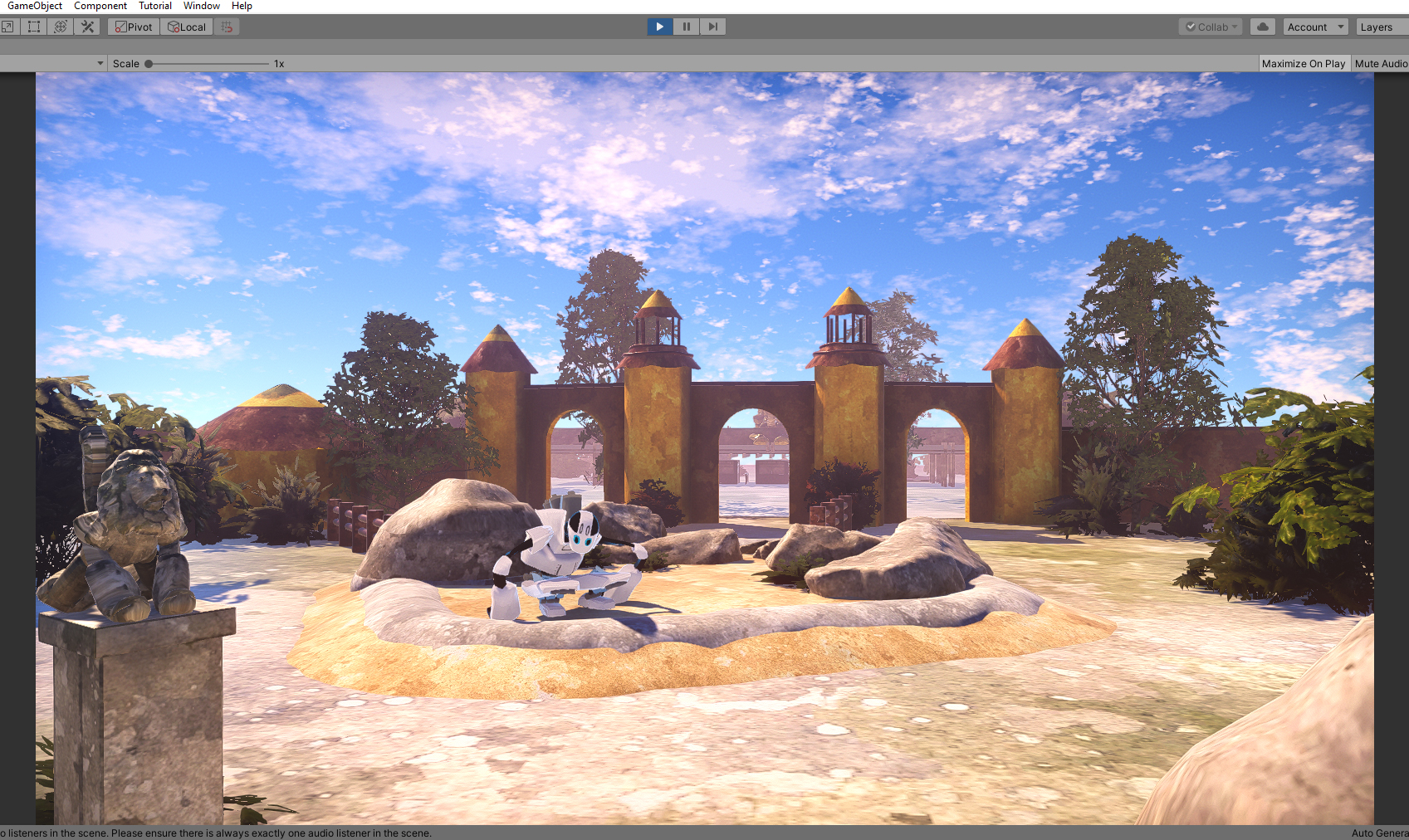Open the Window menu
The width and height of the screenshot is (1409, 840).
coord(202,6)
